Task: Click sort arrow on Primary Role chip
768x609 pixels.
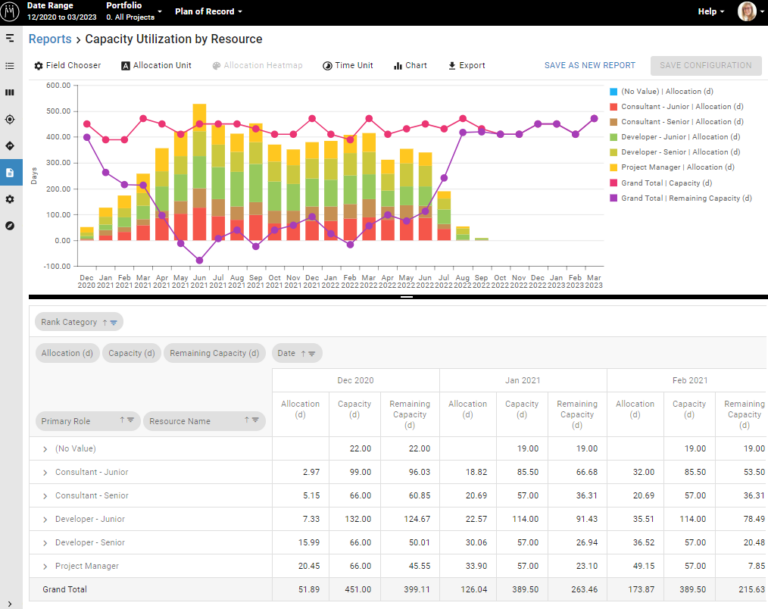Action: click(122, 420)
